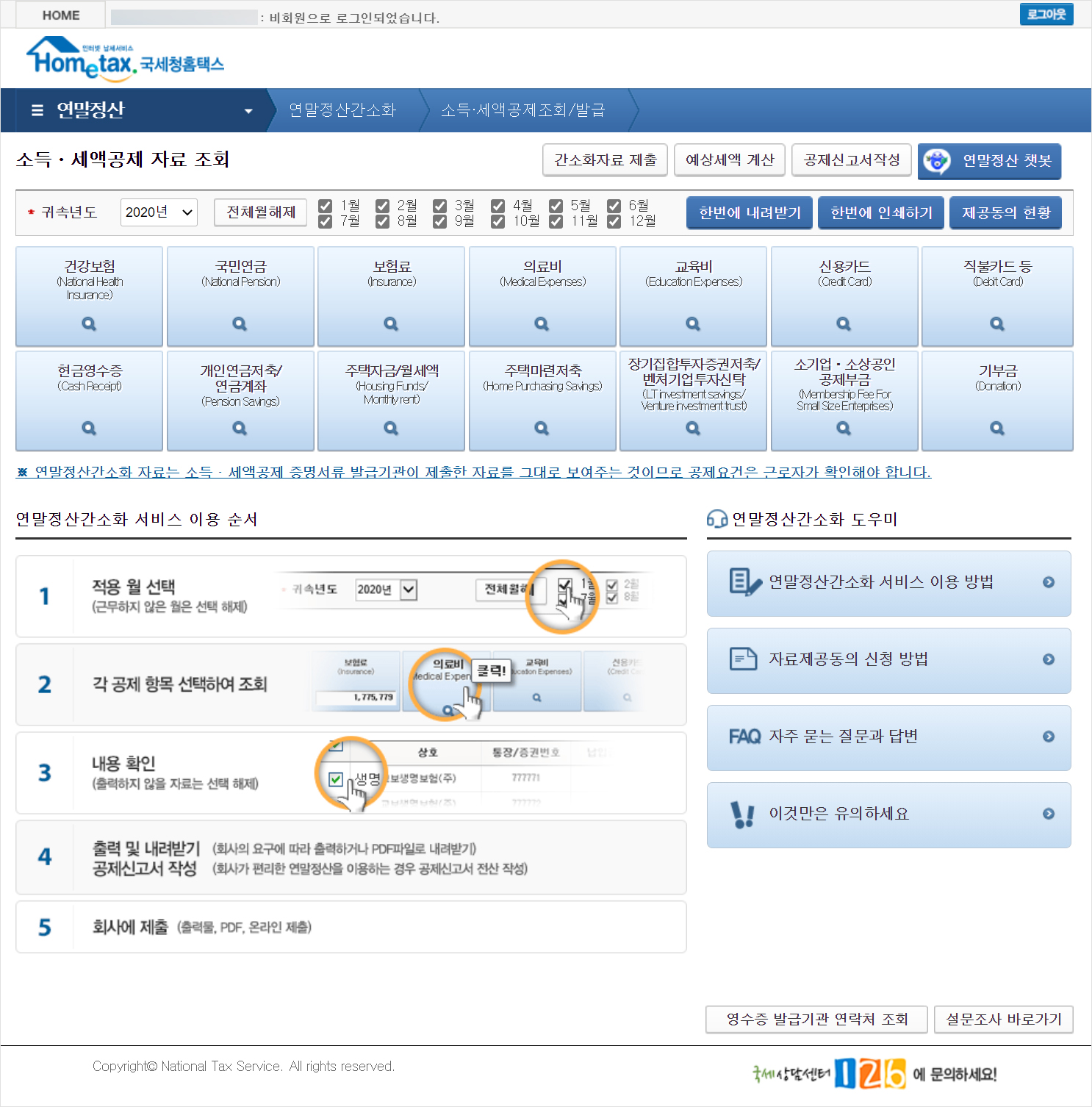Viewport: 1092px width, 1107px height.
Task: Click the magnifier icon under 직불카드 등
Action: pos(997,323)
